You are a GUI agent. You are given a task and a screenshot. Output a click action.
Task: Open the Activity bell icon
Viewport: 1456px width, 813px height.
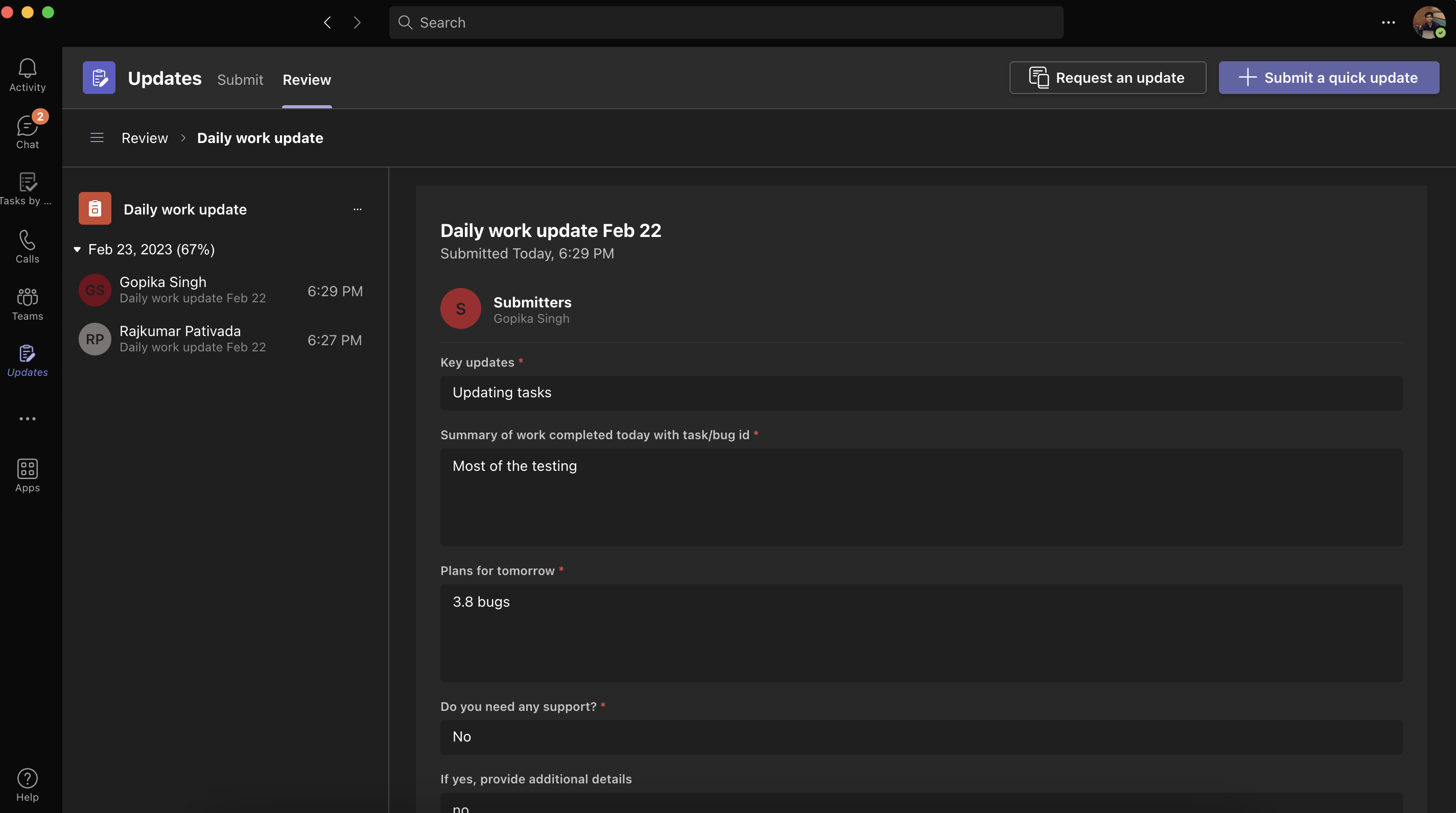[27, 75]
